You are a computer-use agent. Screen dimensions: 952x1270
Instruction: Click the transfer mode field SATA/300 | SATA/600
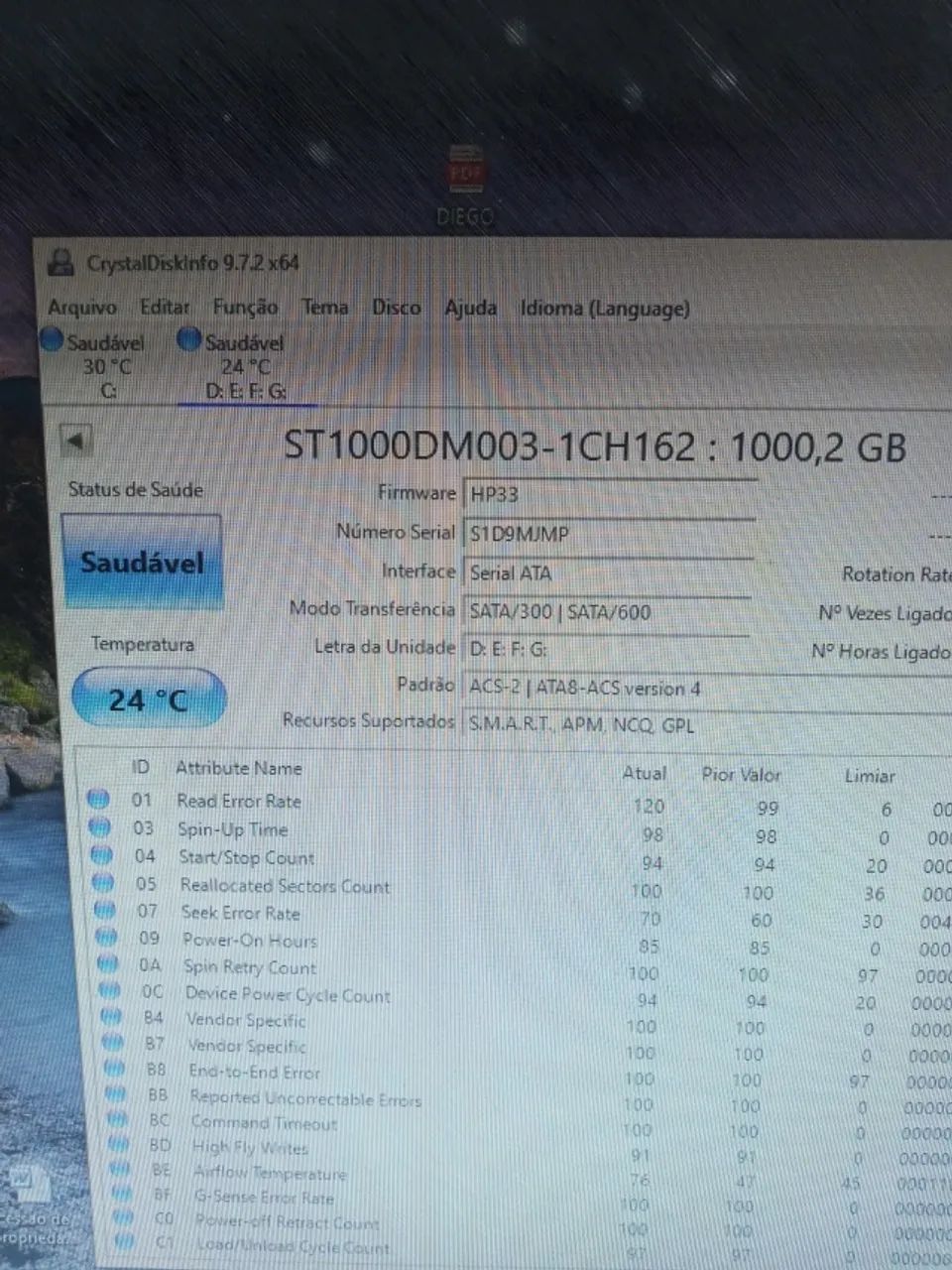click(607, 611)
